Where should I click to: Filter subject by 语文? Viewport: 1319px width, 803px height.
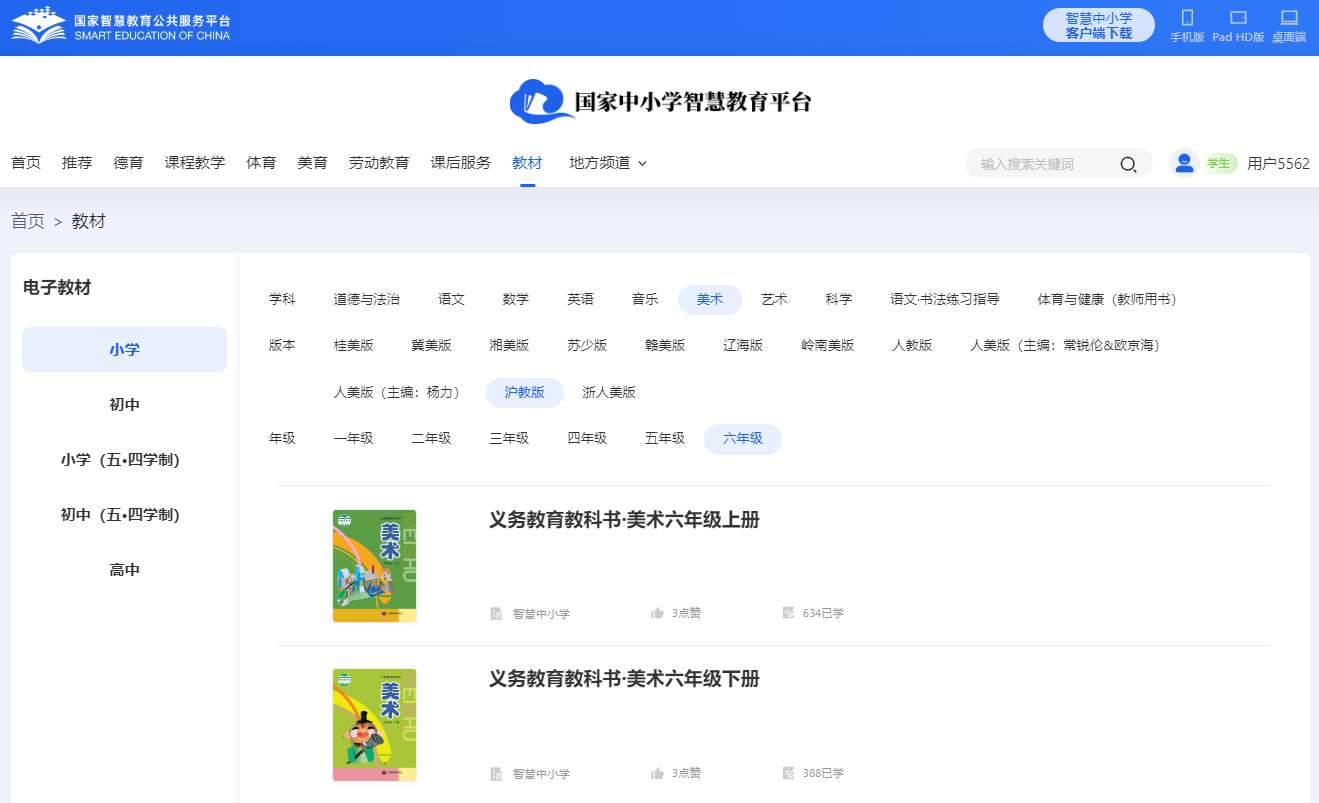click(452, 299)
